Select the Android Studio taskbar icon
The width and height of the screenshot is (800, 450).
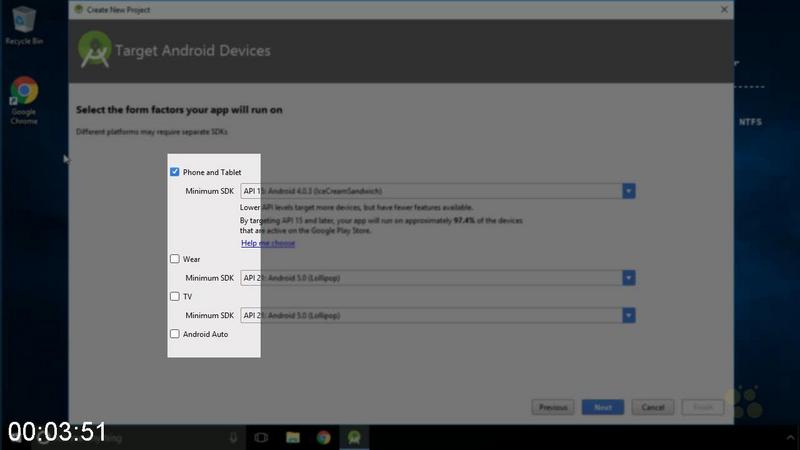click(x=354, y=437)
